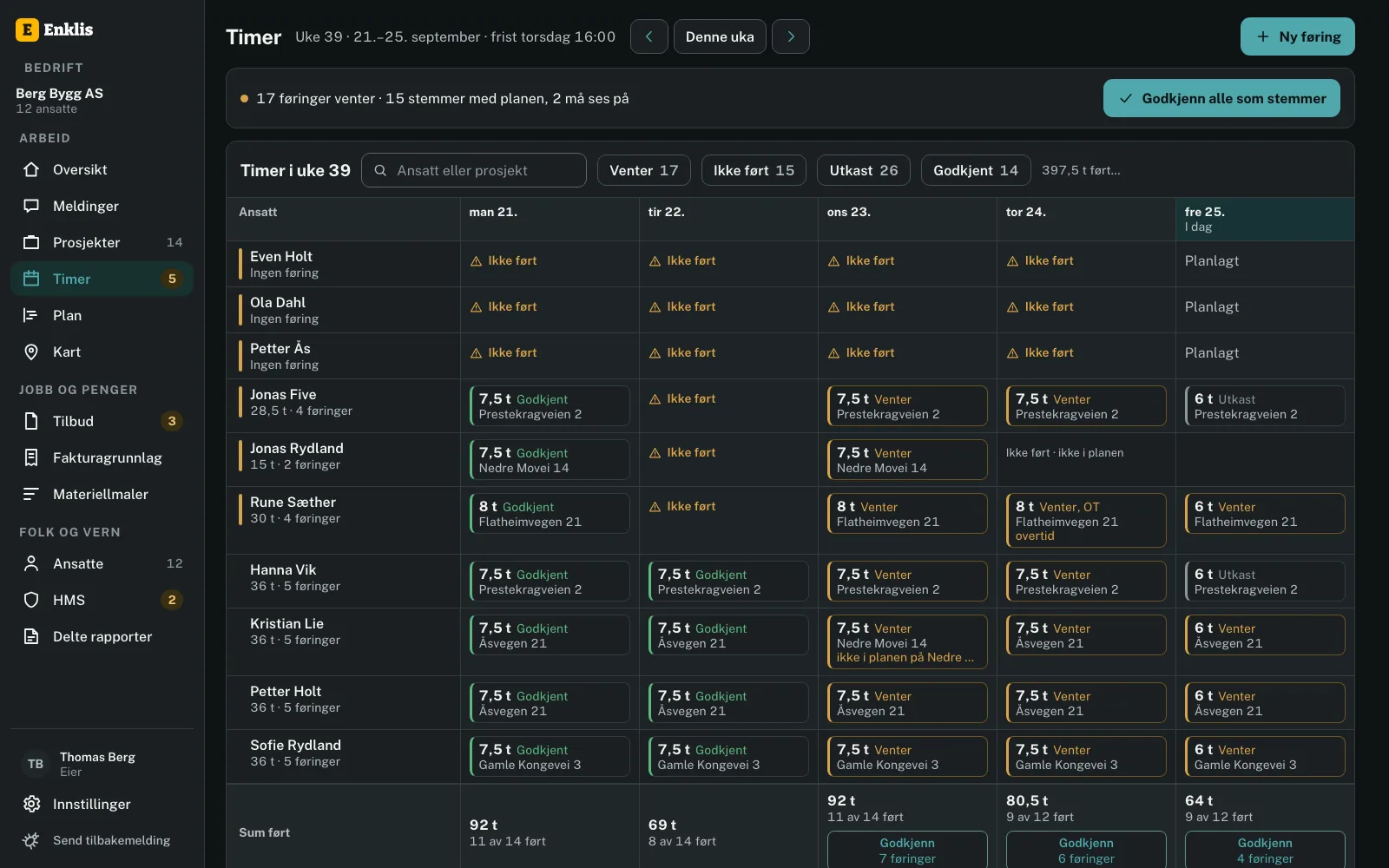Focus the Ansatt eller prosjekt search field

click(x=474, y=170)
